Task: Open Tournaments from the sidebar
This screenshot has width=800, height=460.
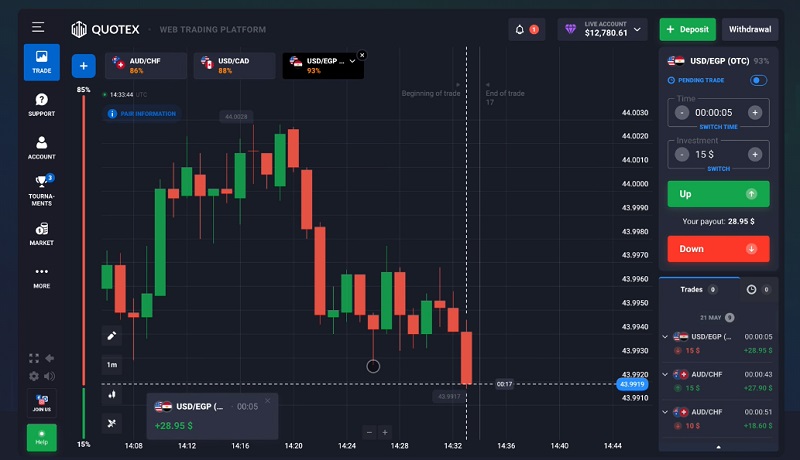Action: click(42, 191)
